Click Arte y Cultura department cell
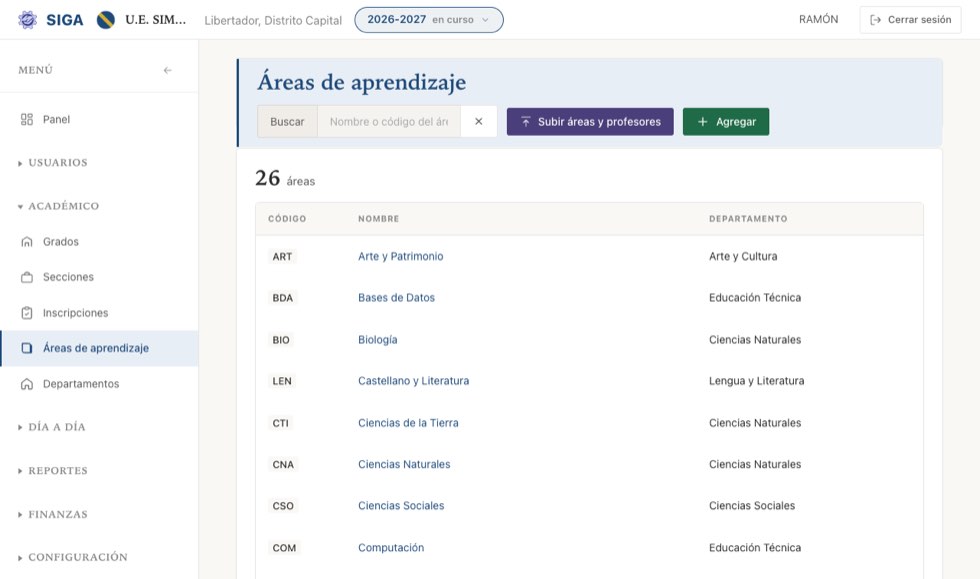The image size is (980, 579). 743,256
